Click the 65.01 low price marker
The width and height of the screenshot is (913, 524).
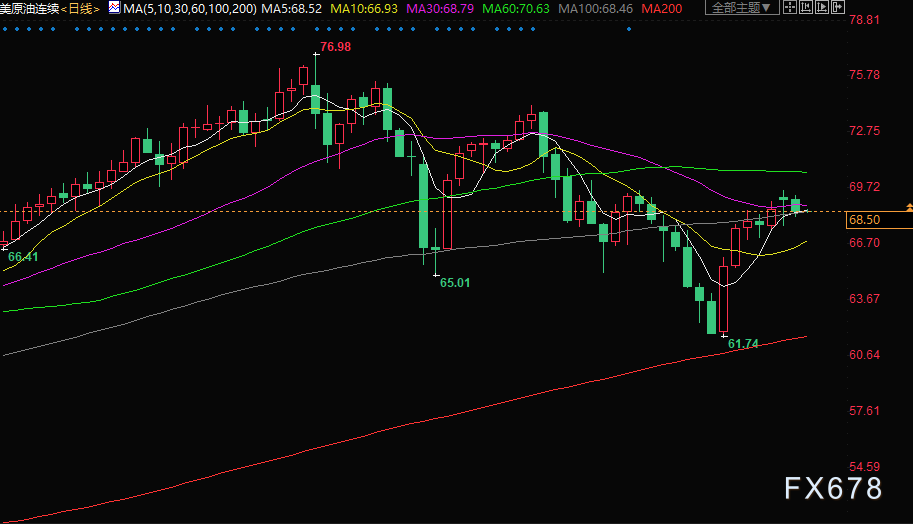click(455, 283)
